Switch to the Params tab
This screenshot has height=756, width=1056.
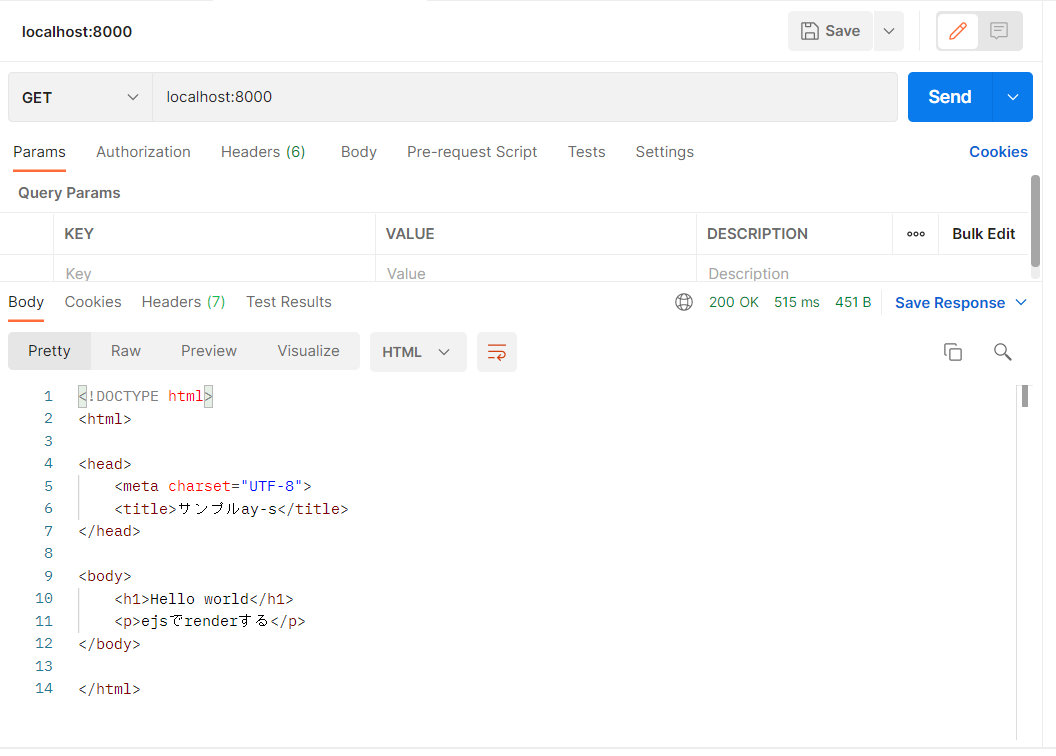tap(39, 152)
